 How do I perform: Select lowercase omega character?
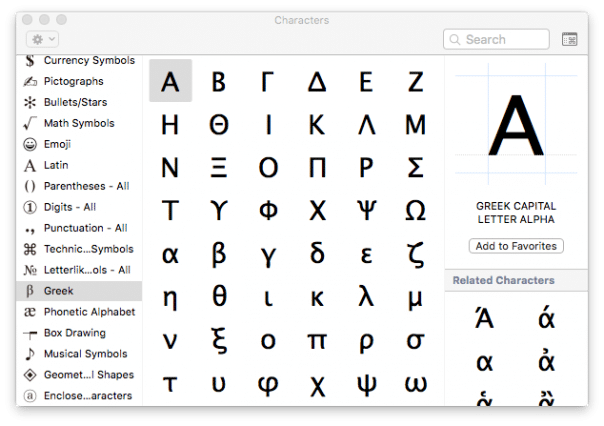pyautogui.click(x=415, y=384)
